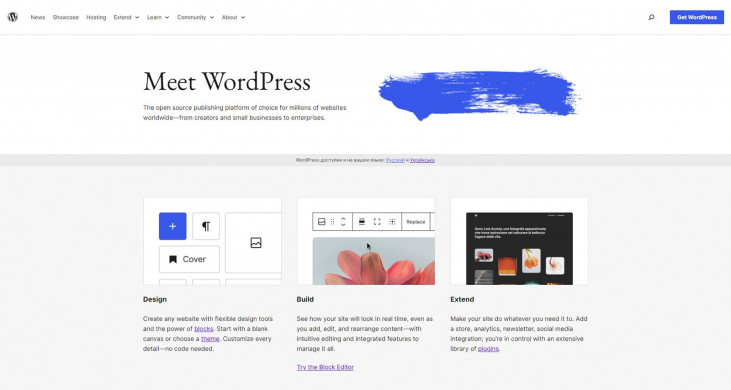731x390 pixels.
Task: Click the Cover block with bookmark icon
Action: pyautogui.click(x=189, y=259)
